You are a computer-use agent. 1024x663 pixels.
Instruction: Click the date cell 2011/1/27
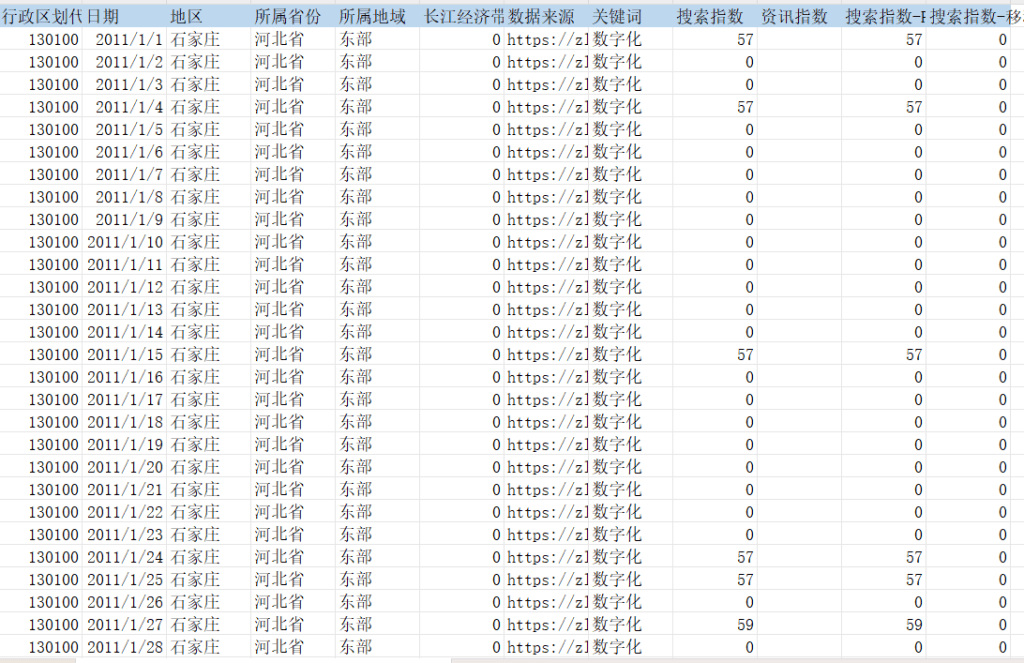(x=125, y=625)
